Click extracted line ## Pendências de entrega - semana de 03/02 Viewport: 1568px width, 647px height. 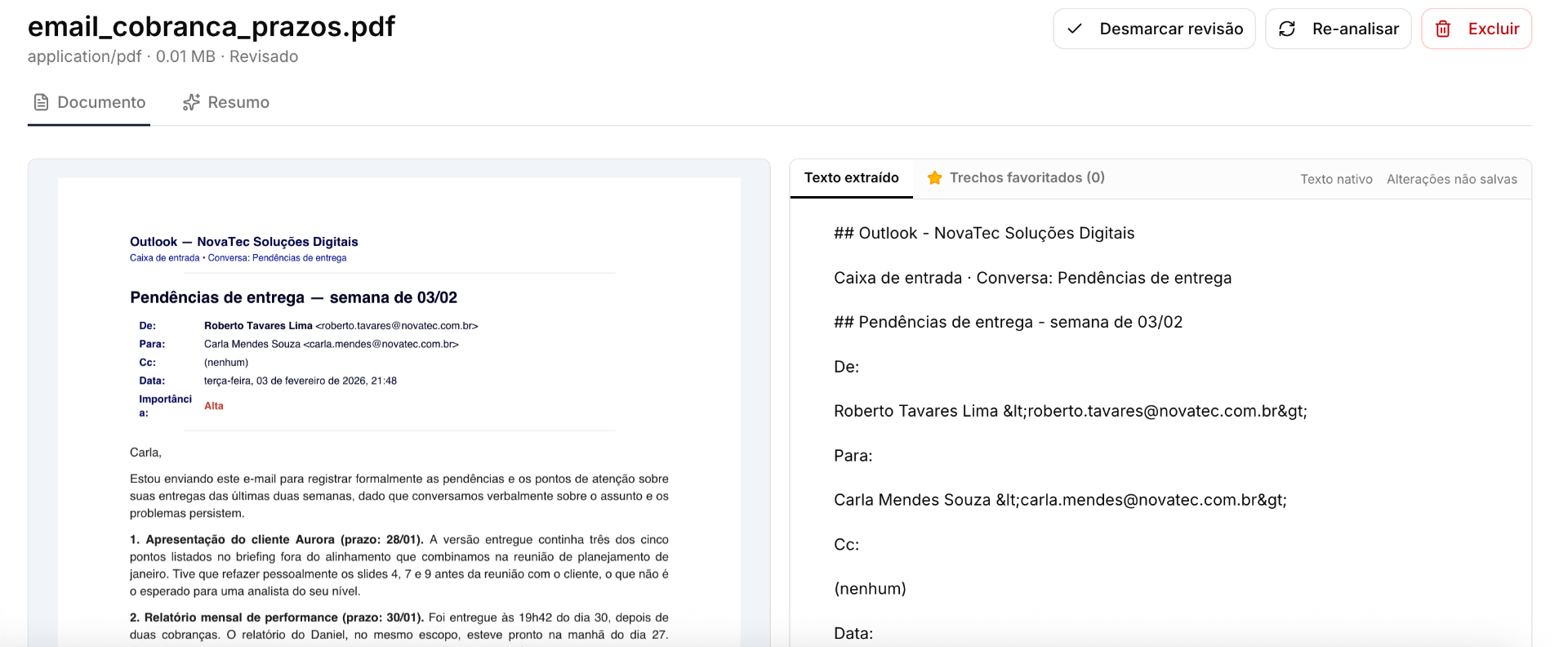coord(1008,322)
